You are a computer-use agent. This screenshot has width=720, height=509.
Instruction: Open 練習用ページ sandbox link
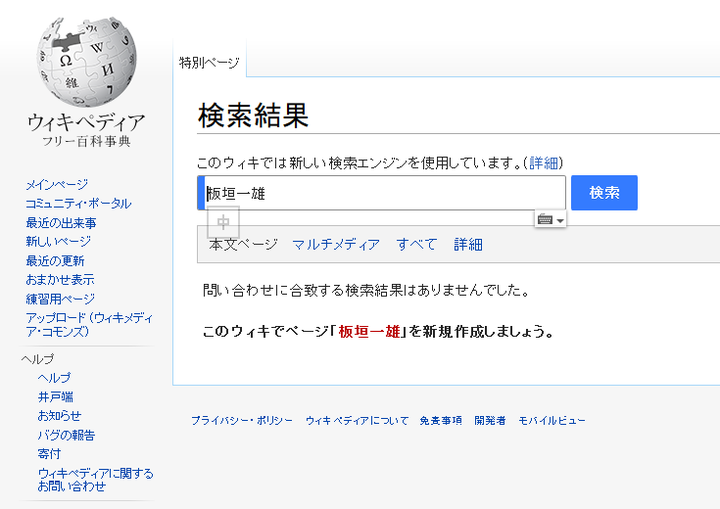[x=60, y=299]
